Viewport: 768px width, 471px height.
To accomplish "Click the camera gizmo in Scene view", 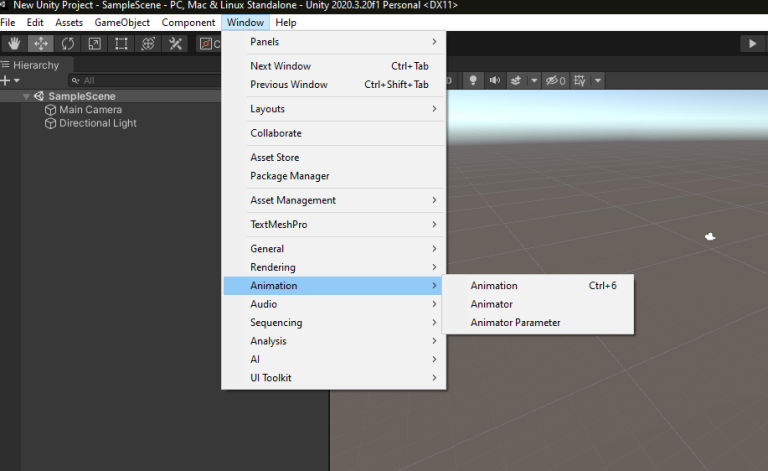I will point(710,237).
